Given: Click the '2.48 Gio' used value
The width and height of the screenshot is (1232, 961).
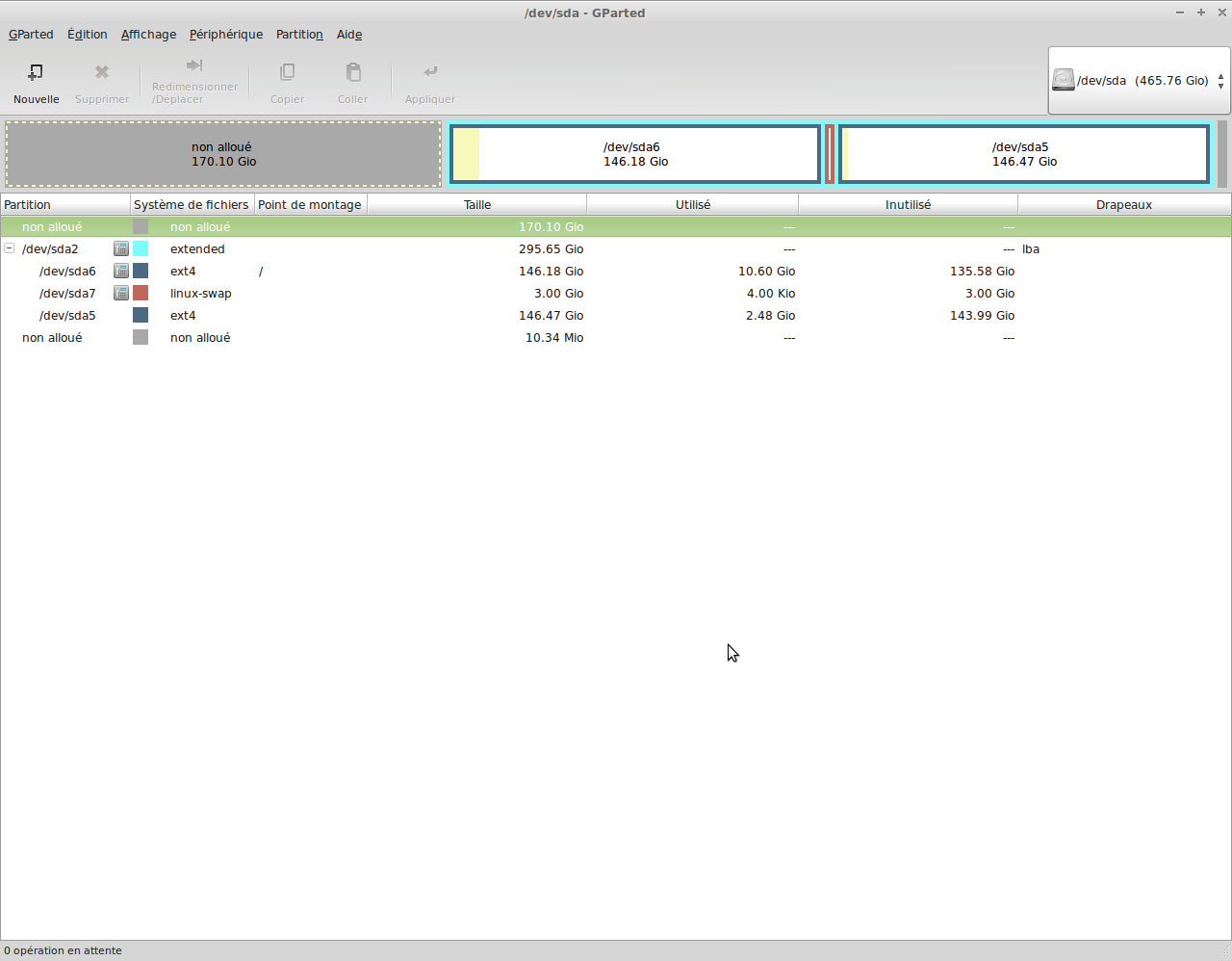Looking at the screenshot, I should tap(770, 315).
